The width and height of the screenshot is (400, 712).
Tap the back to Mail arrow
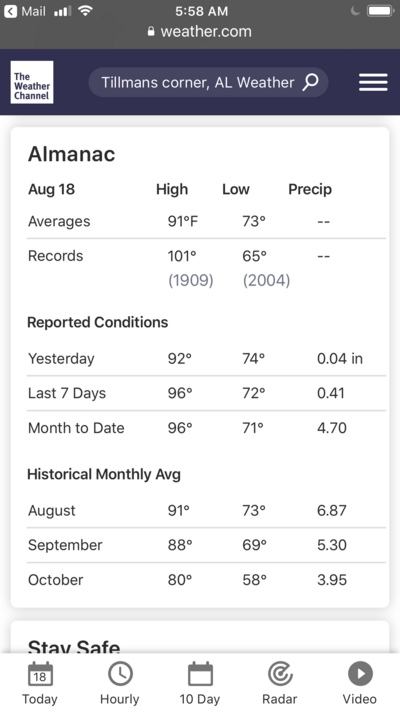[x=10, y=11]
